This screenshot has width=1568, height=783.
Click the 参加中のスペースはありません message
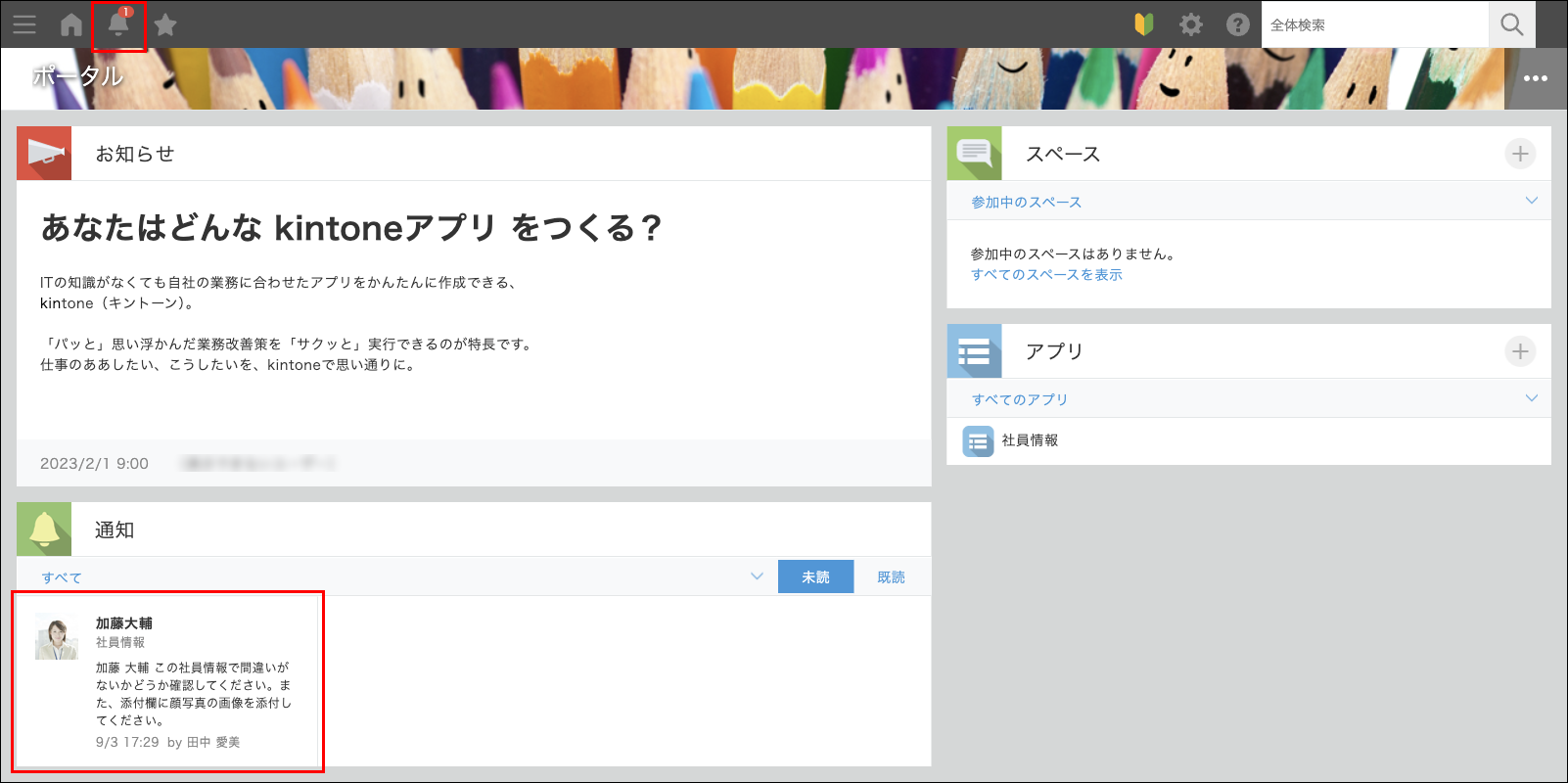click(x=1073, y=254)
